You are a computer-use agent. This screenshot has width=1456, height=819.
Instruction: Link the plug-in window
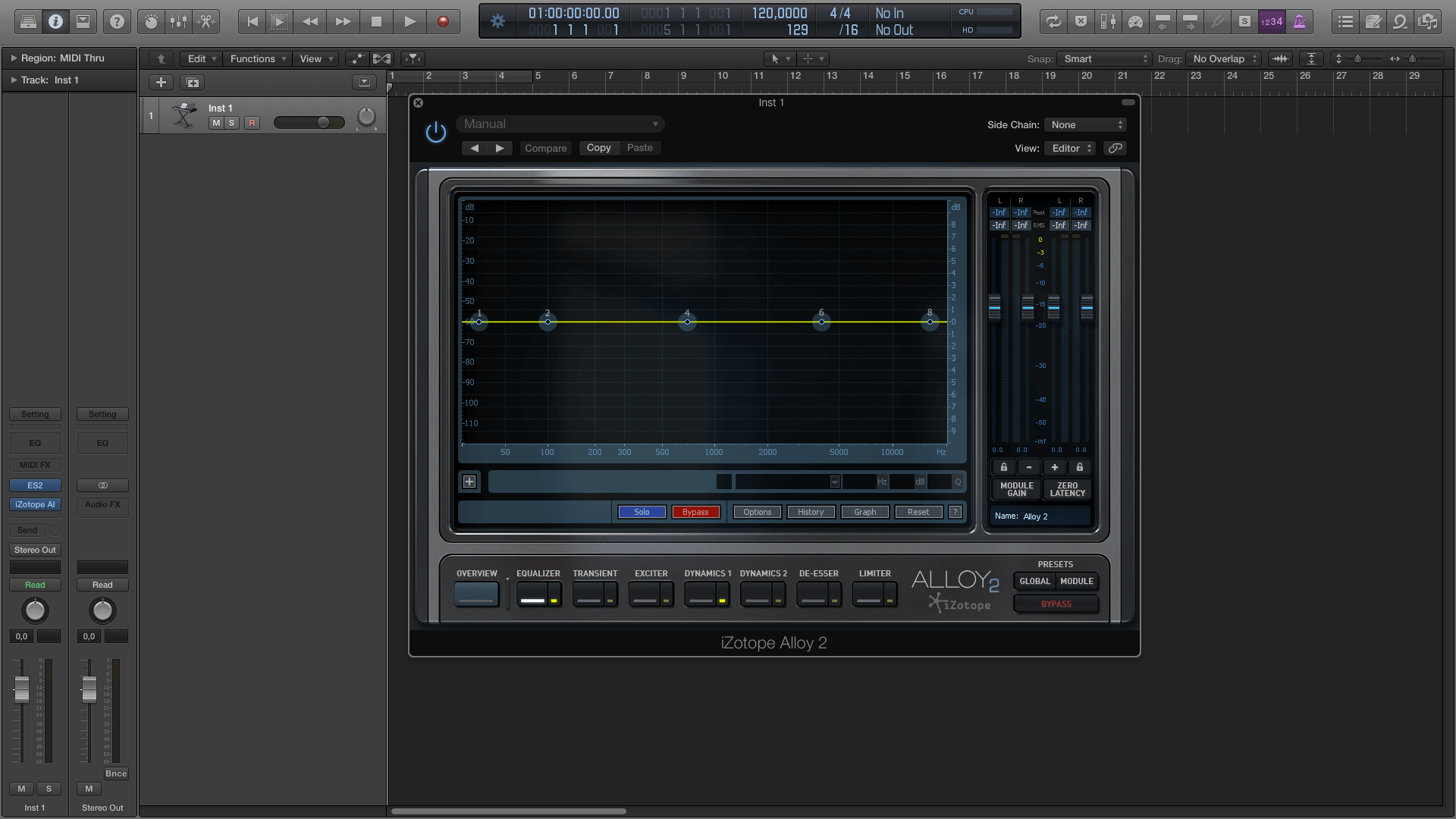[x=1115, y=149]
